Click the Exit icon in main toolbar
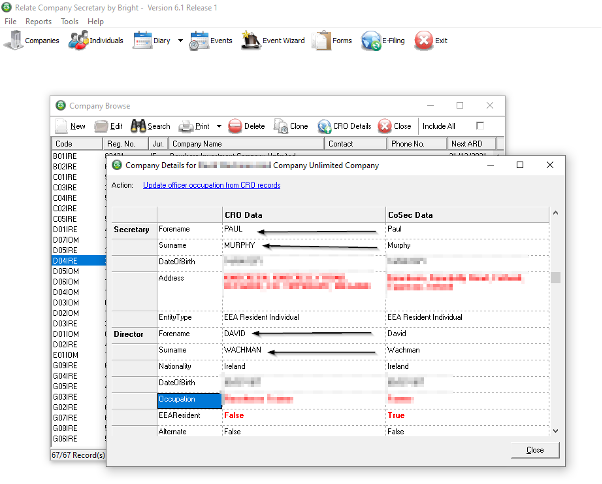This screenshot has height=484, width=602. coord(430,40)
